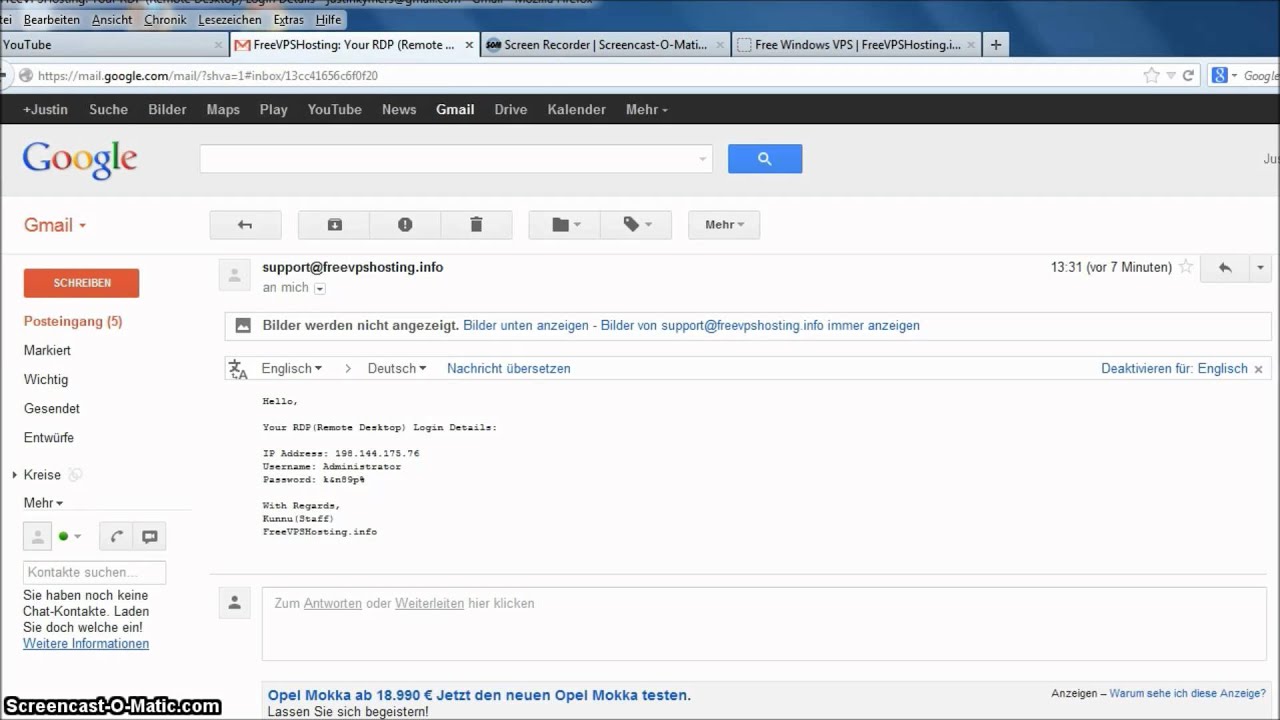Archive the open email
Image resolution: width=1280 pixels, height=720 pixels.
coord(334,225)
